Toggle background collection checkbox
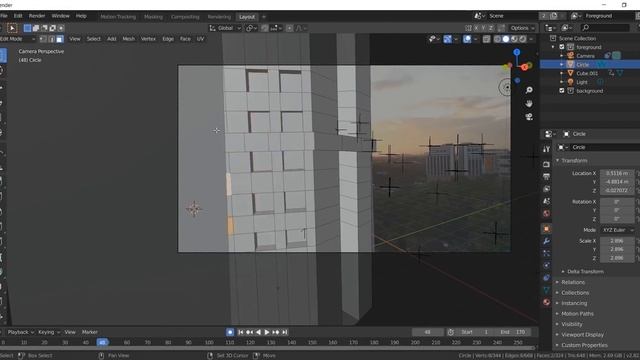The width and height of the screenshot is (640, 360). pyautogui.click(x=562, y=91)
